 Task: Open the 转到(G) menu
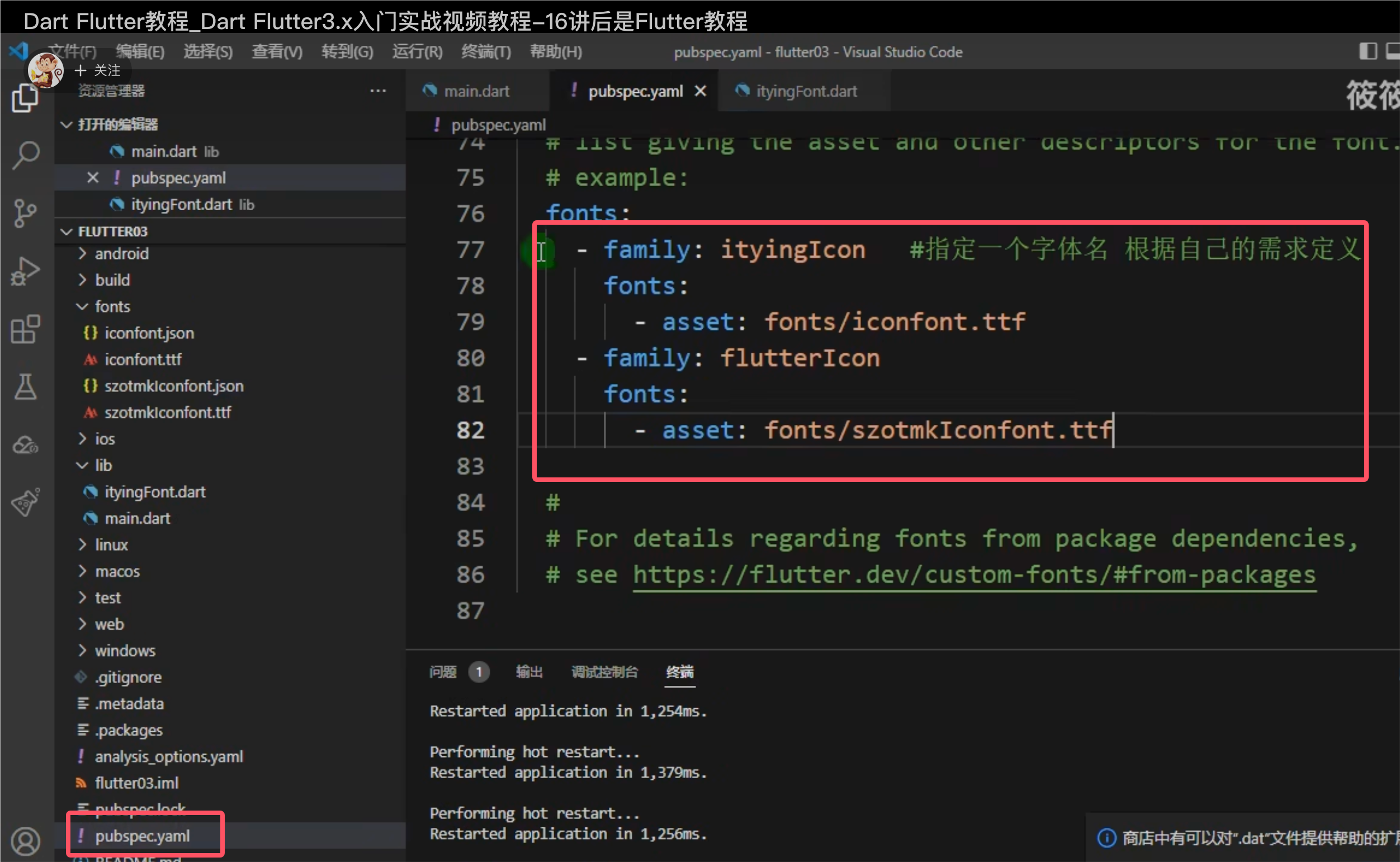(x=347, y=52)
